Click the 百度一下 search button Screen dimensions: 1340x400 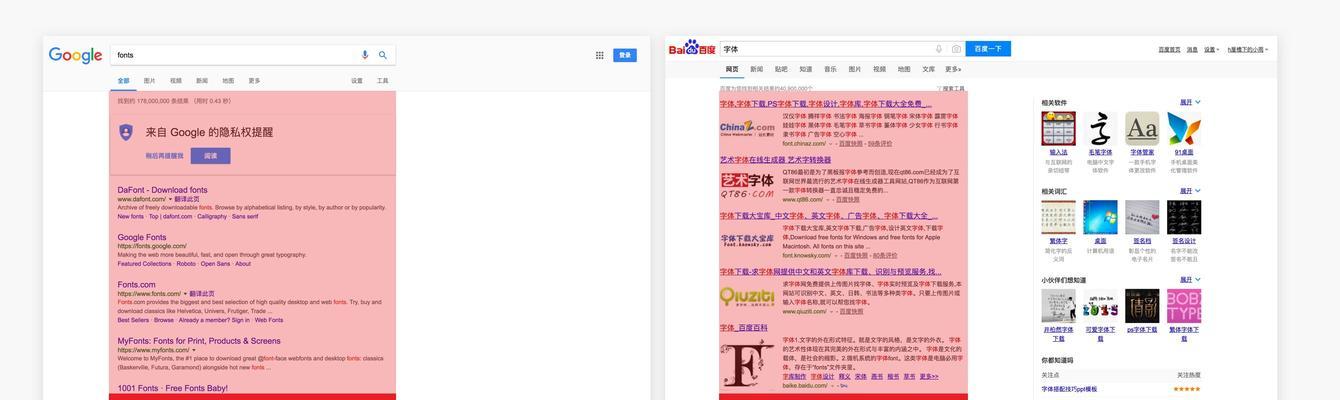click(x=988, y=48)
